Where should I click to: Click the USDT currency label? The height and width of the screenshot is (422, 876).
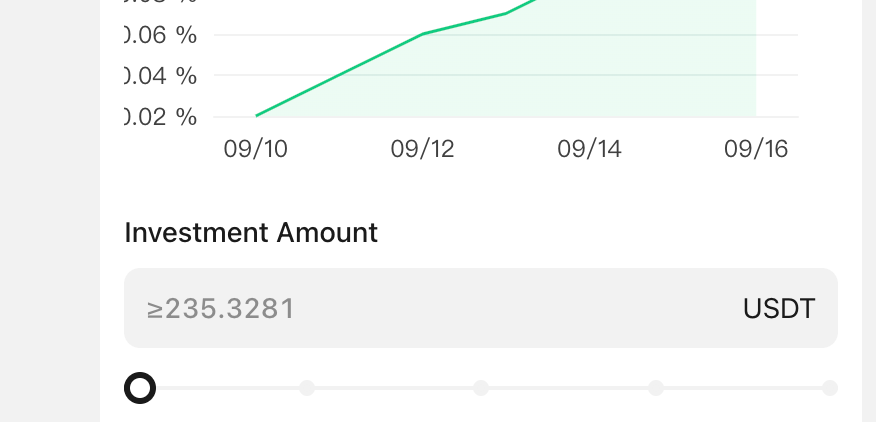[x=779, y=309]
